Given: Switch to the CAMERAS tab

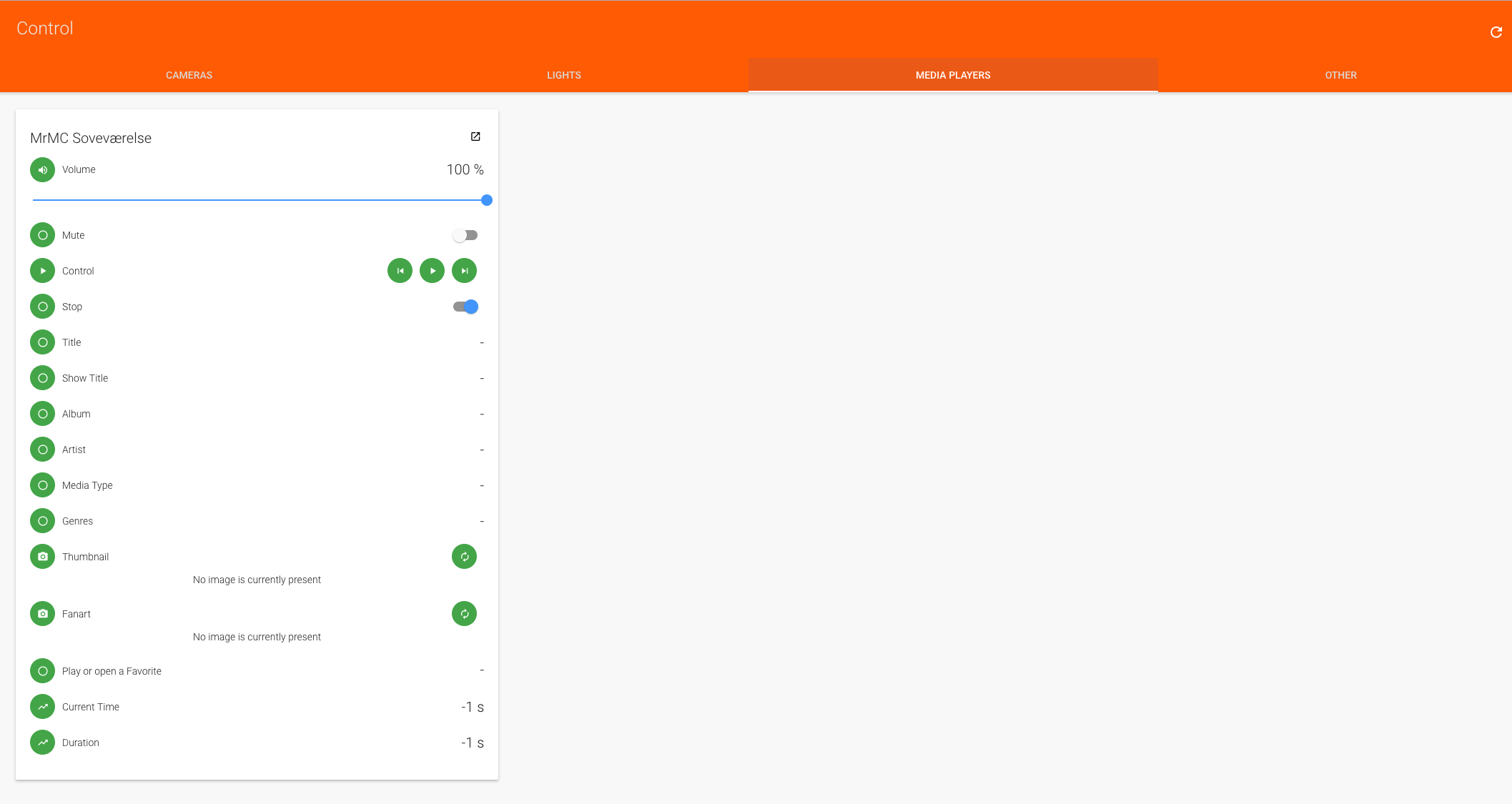Looking at the screenshot, I should 189,74.
